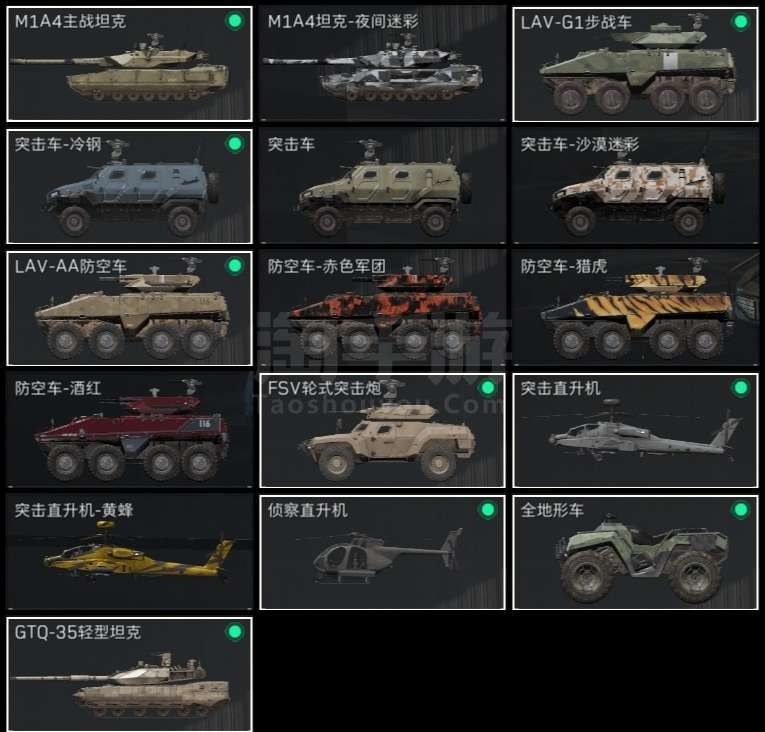Screen dimensions: 765x732
Task: Select the 全地形车 ATV card
Action: [x=635, y=552]
